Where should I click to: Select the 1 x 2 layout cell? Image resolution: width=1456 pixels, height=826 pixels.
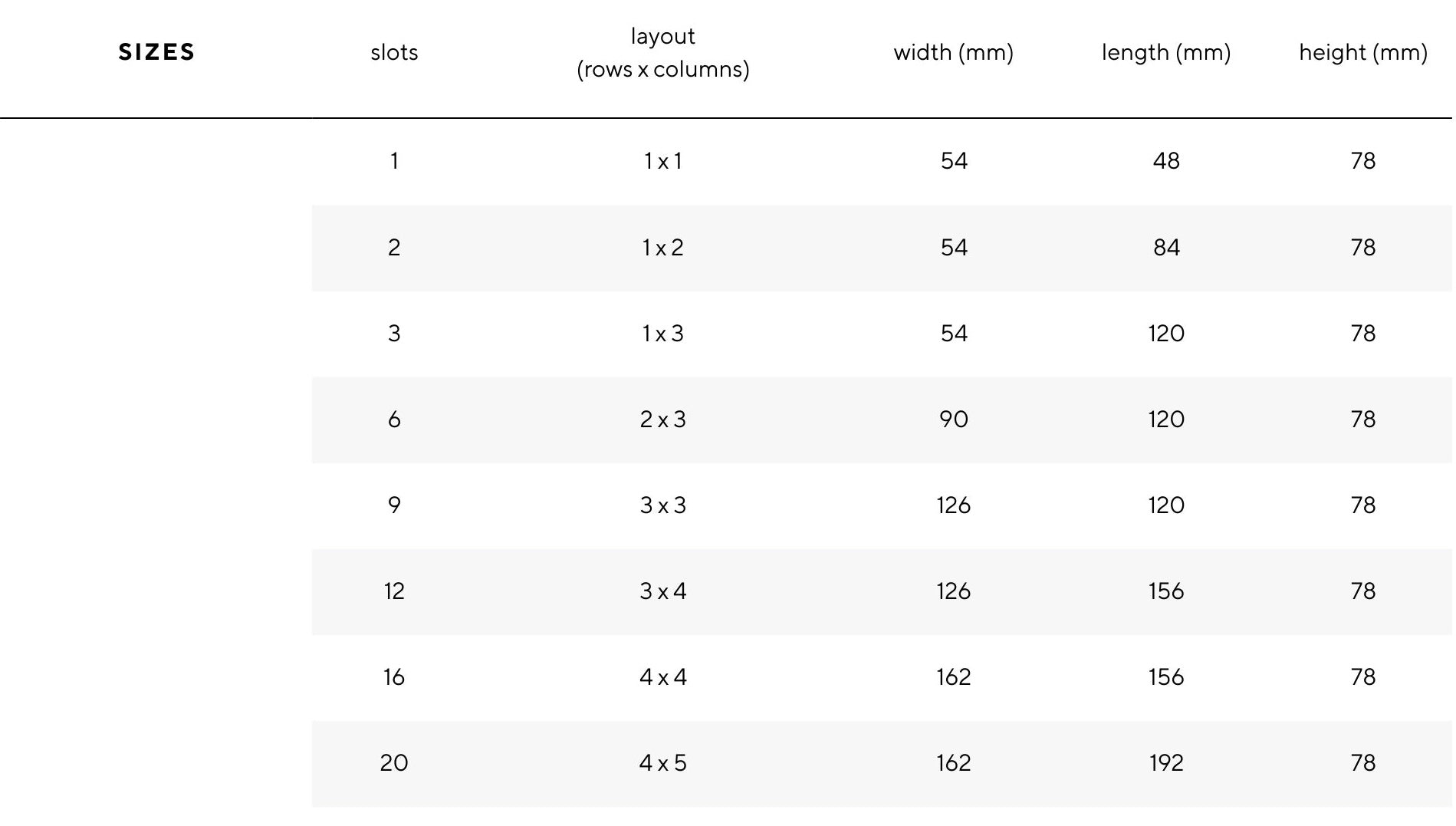click(x=663, y=248)
